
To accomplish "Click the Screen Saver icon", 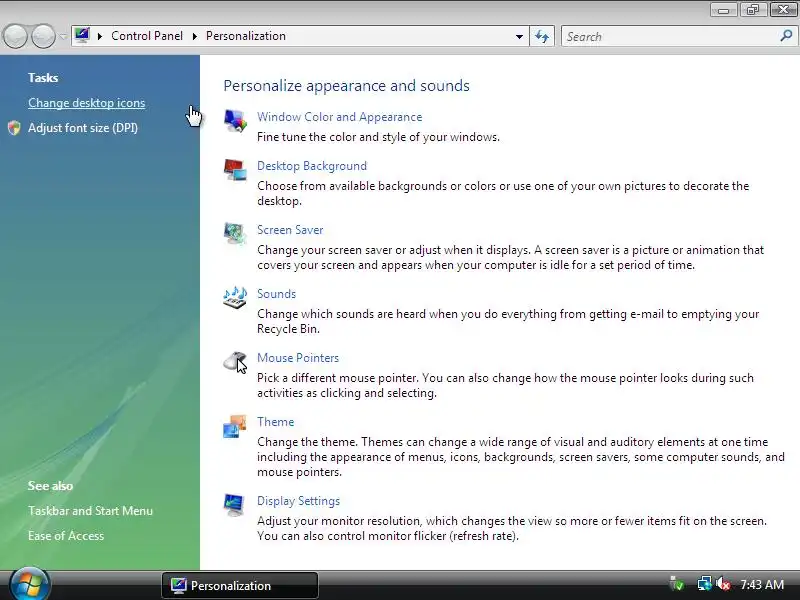I will [235, 233].
